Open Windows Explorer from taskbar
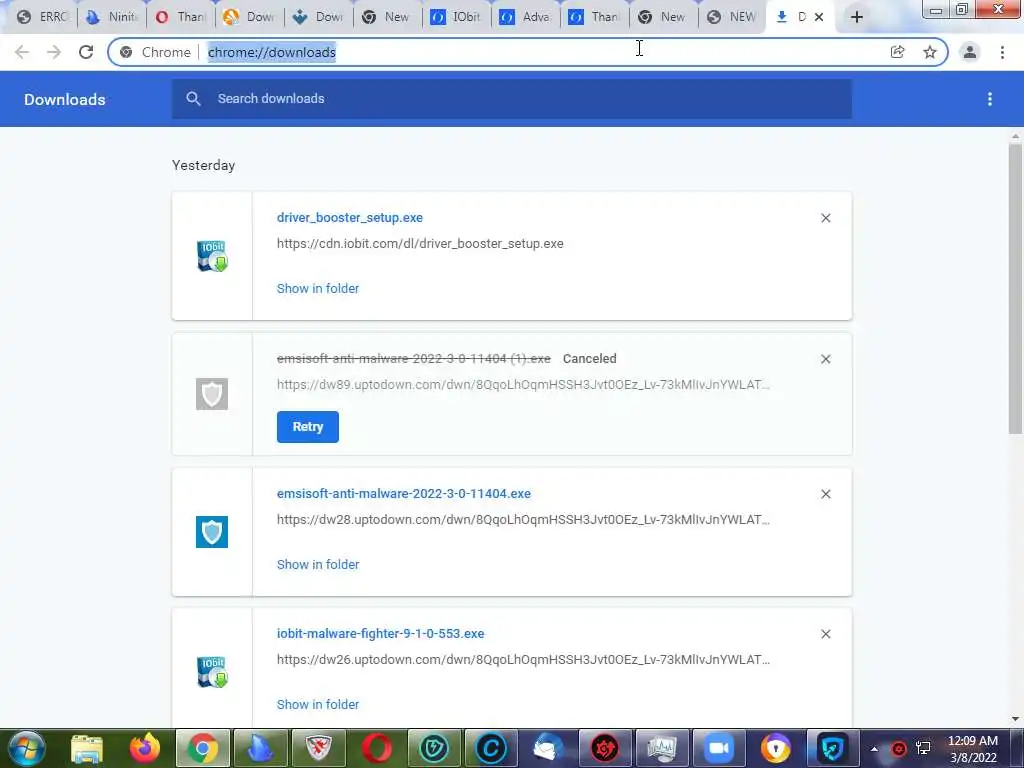The image size is (1024, 768). pyautogui.click(x=87, y=748)
